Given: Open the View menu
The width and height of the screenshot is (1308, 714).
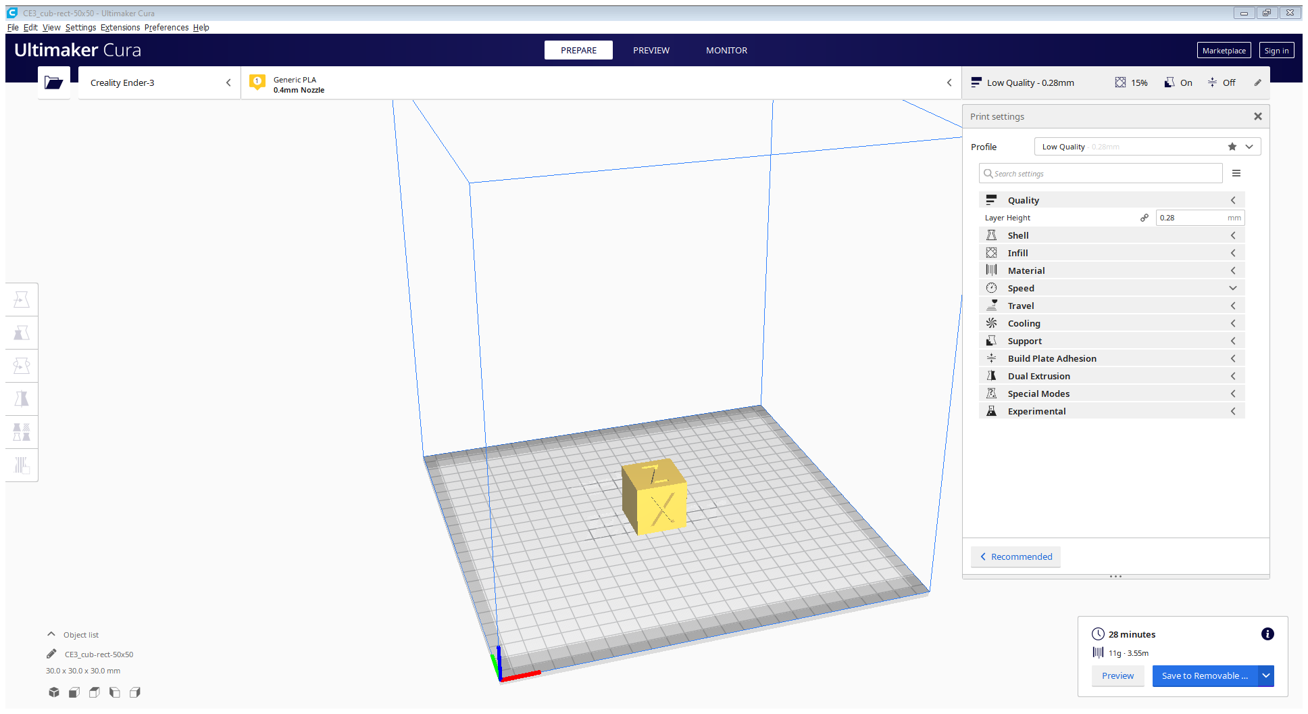Looking at the screenshot, I should click(51, 28).
